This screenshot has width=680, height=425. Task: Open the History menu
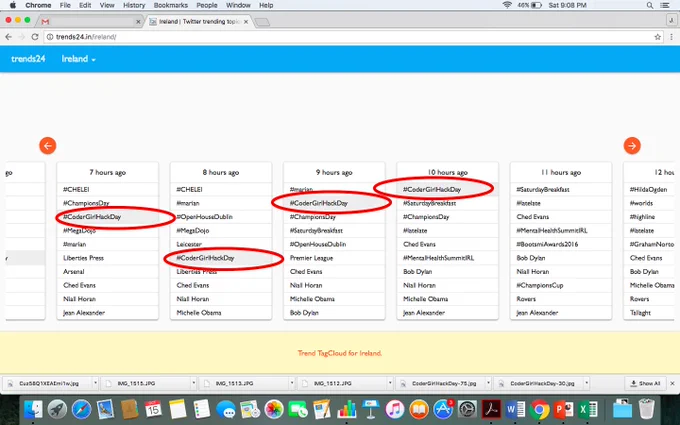(134, 5)
